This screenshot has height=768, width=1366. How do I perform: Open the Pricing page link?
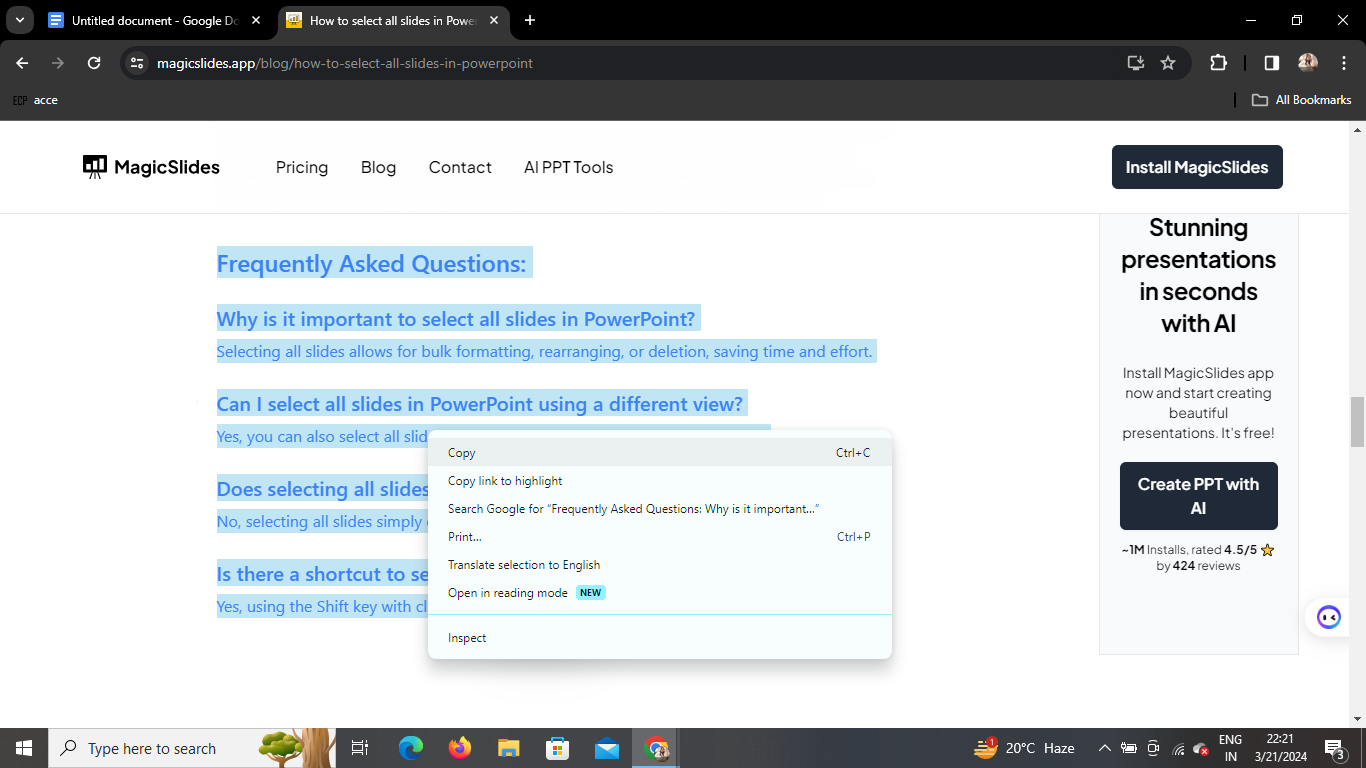(302, 167)
